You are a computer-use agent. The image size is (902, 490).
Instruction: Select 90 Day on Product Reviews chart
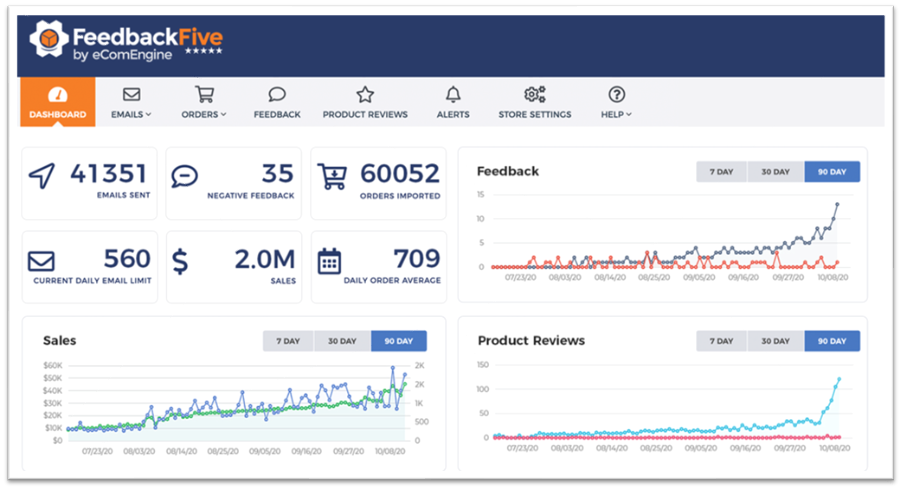[x=831, y=341]
